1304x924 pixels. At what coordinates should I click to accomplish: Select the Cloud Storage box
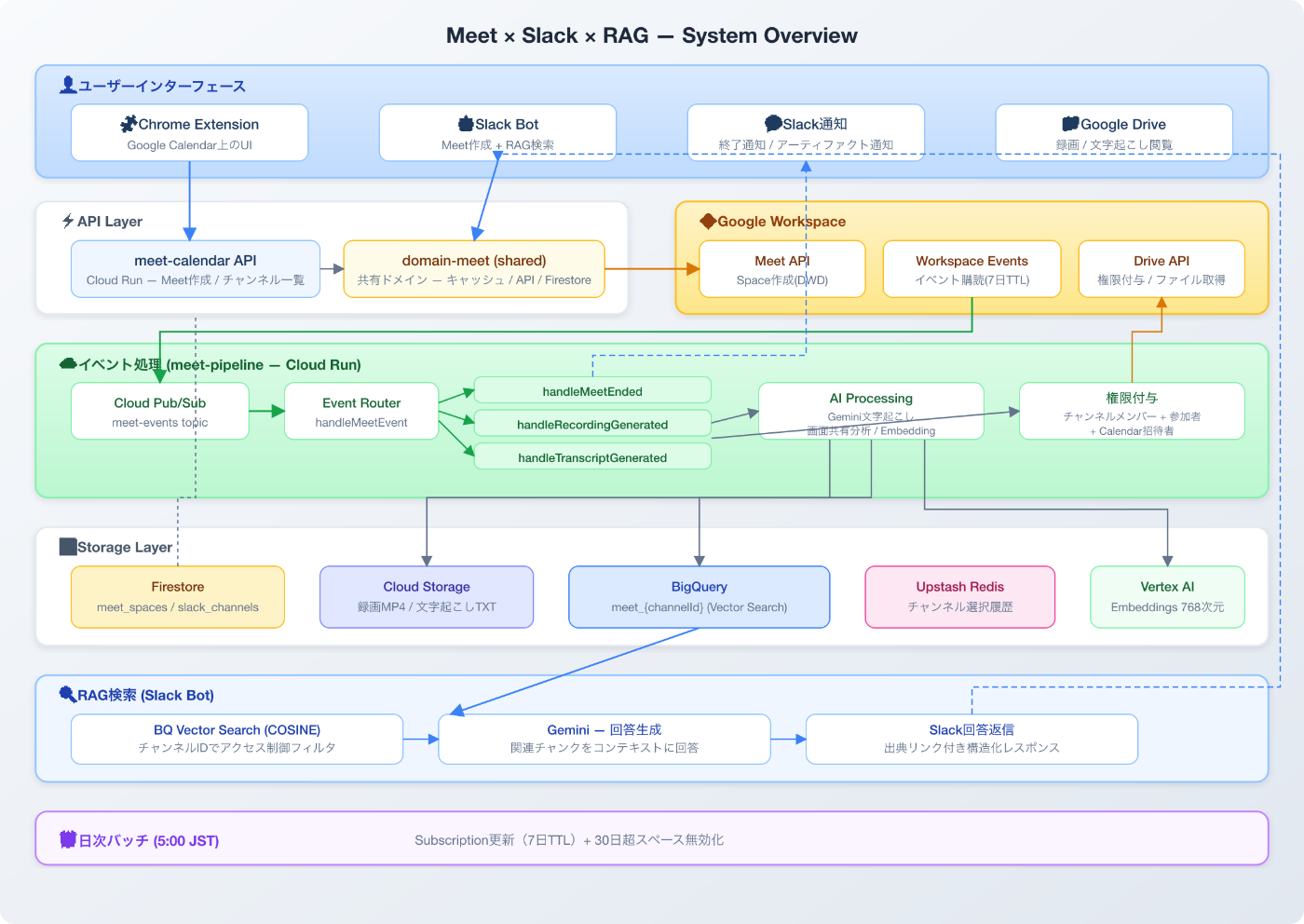coord(427,597)
